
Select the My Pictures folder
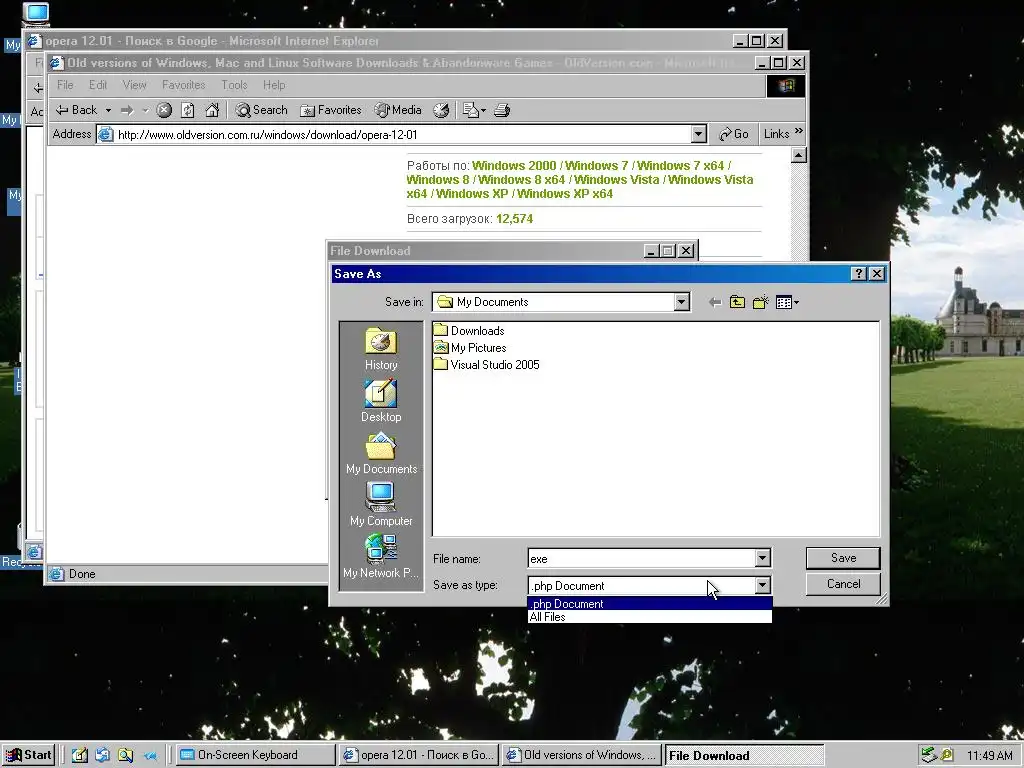470,347
